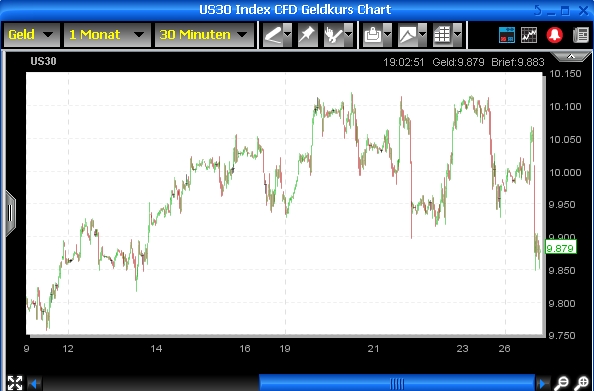
Task: Open the Geld price type dropdown
Action: 31,35
